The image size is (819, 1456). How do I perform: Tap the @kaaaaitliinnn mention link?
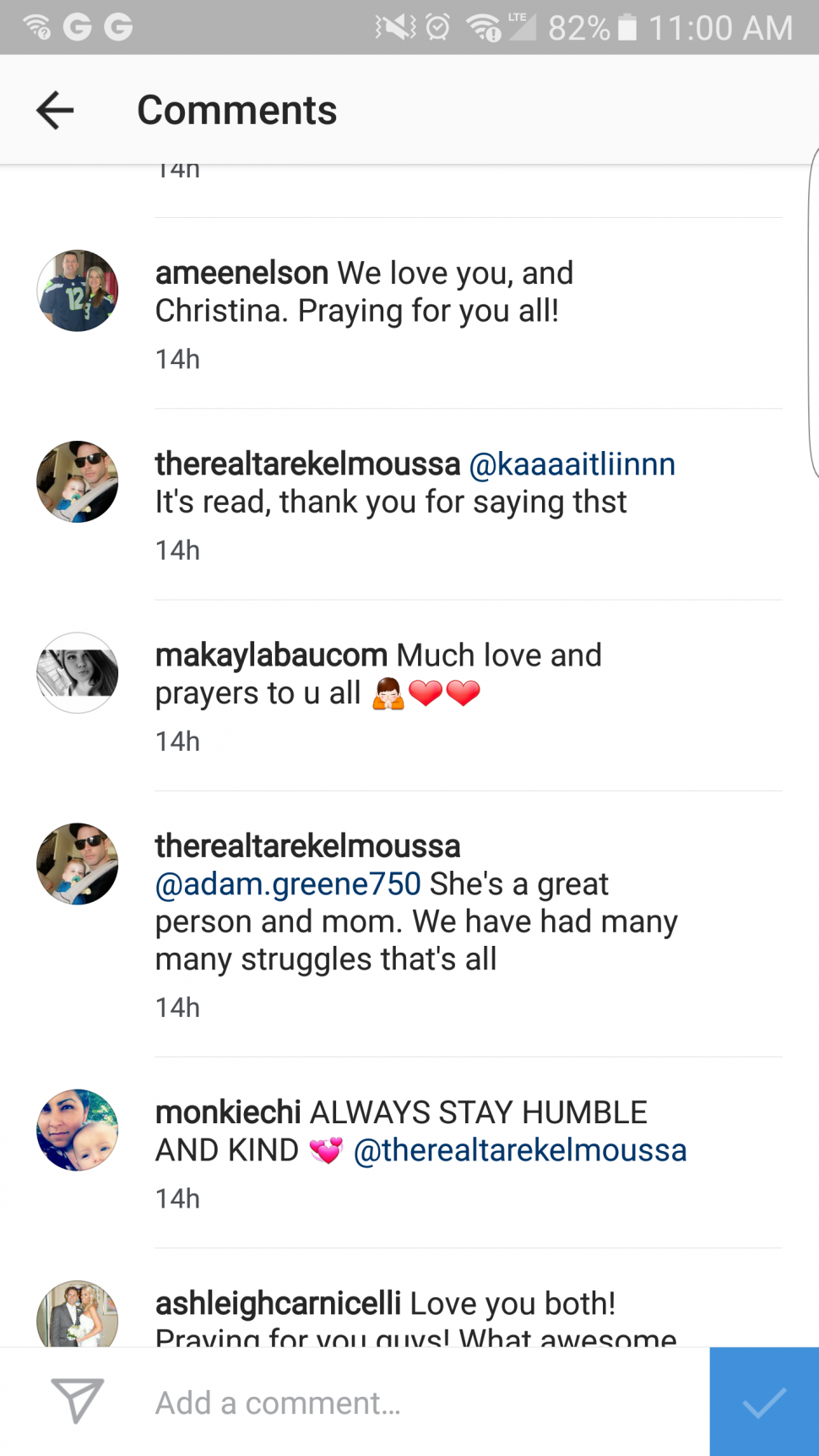pos(572,465)
